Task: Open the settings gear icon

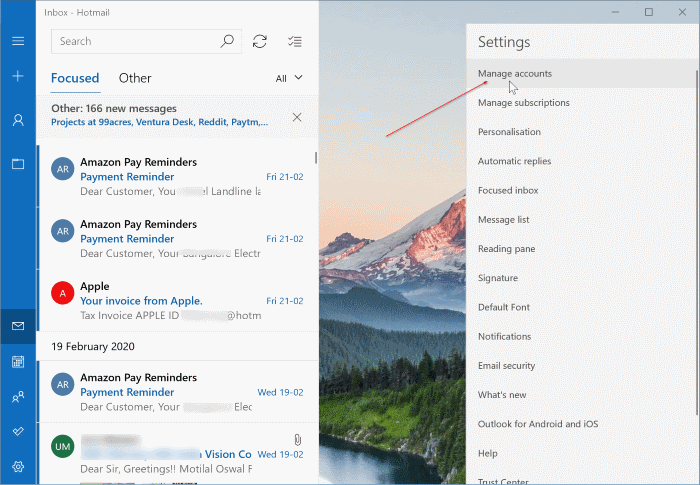Action: [x=18, y=467]
